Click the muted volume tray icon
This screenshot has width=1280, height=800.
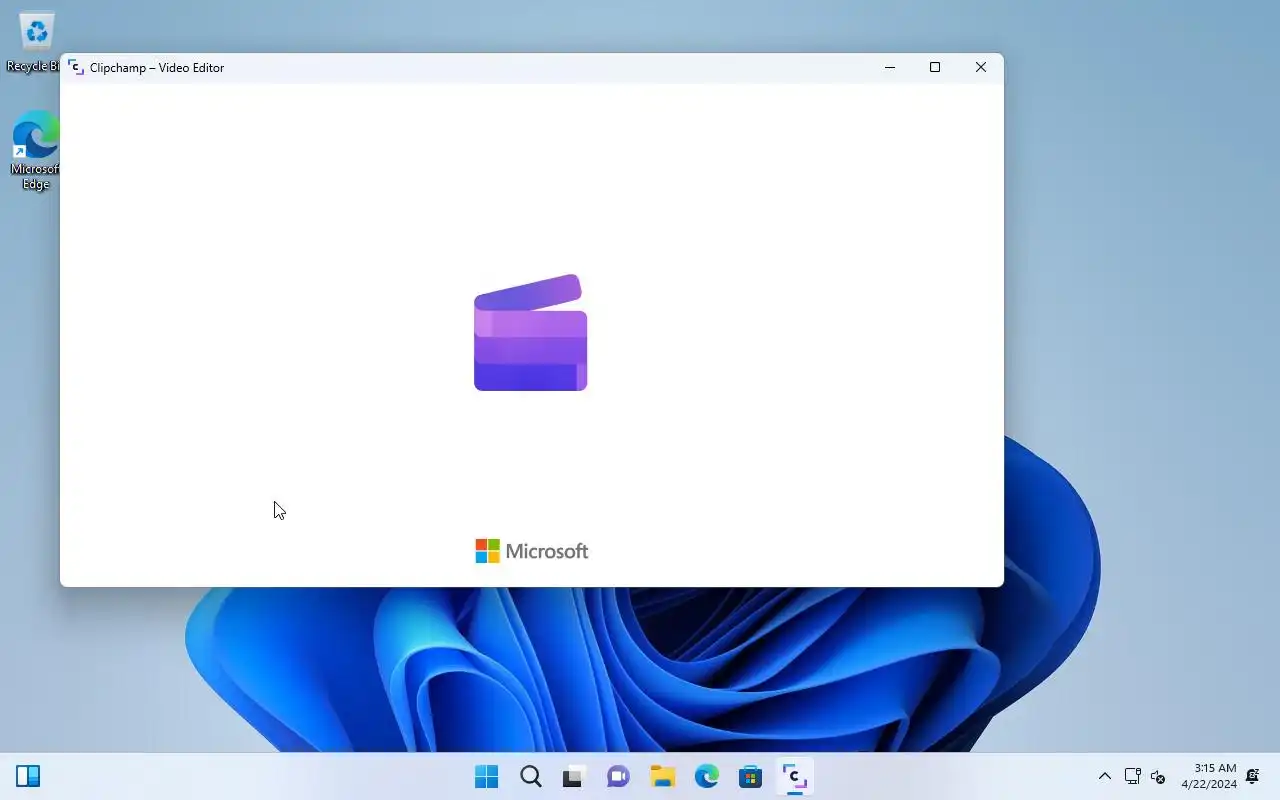pos(1158,776)
